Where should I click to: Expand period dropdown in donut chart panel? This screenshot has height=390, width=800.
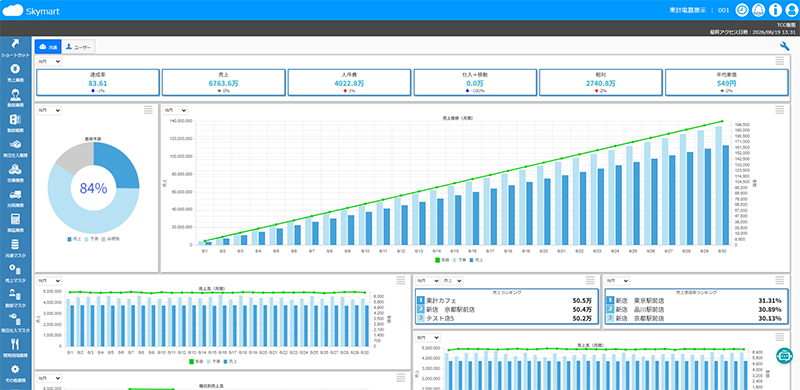click(x=49, y=110)
